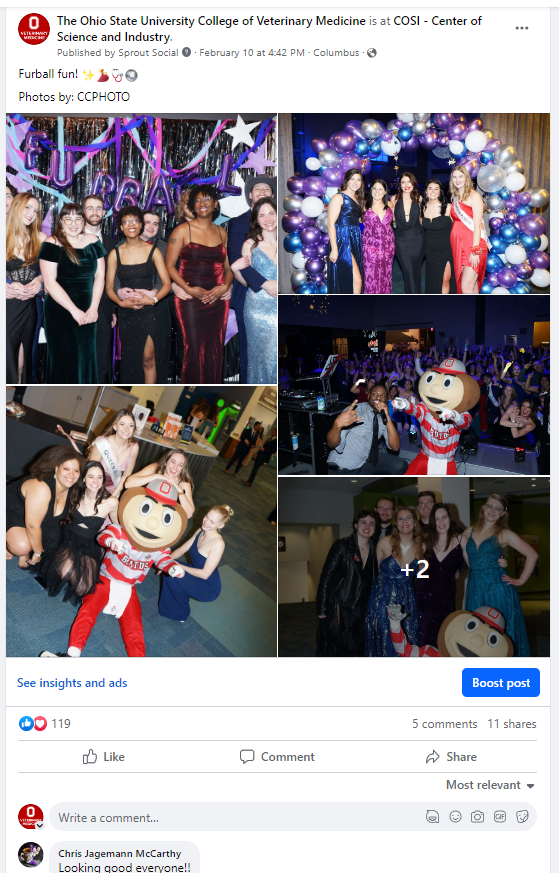Screen dimensions: 559x873
Task: Open the sticker picker icon
Action: (x=522, y=817)
